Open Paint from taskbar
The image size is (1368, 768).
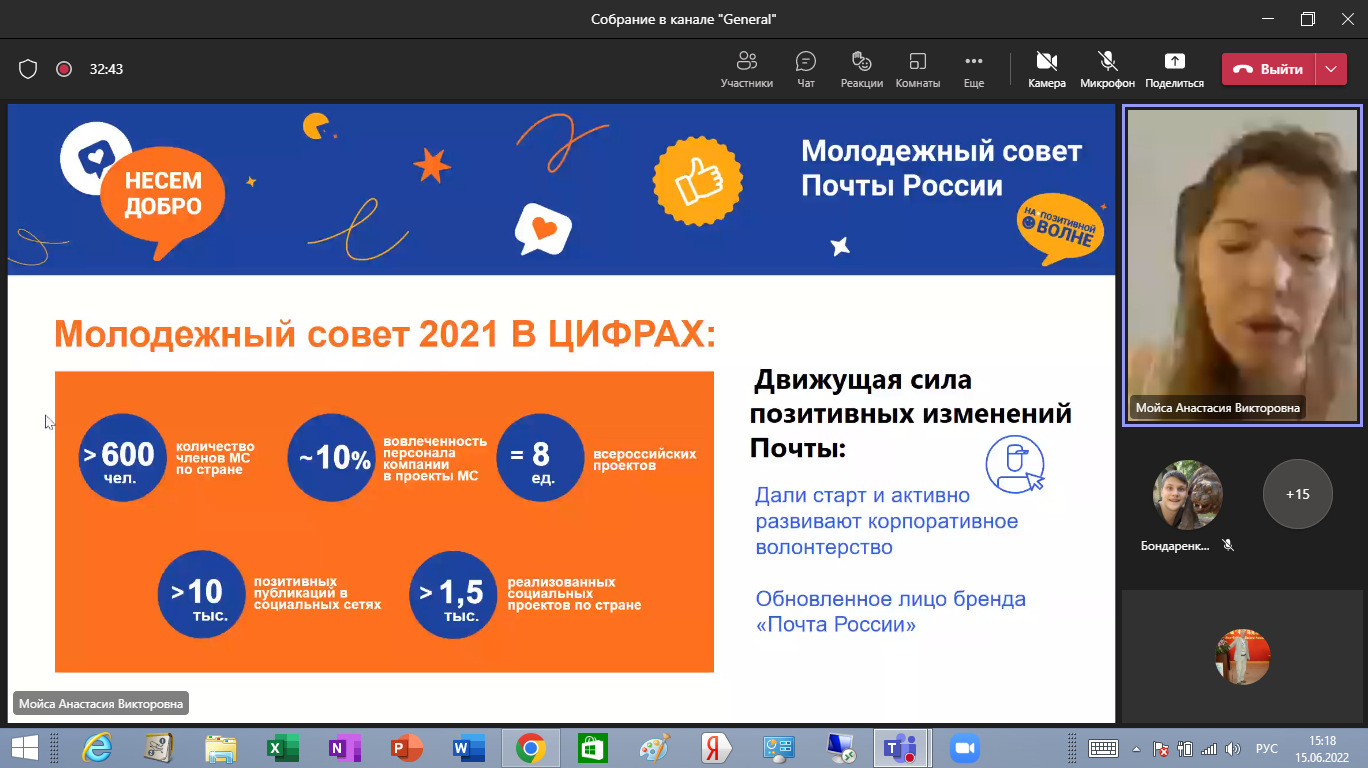click(x=654, y=747)
